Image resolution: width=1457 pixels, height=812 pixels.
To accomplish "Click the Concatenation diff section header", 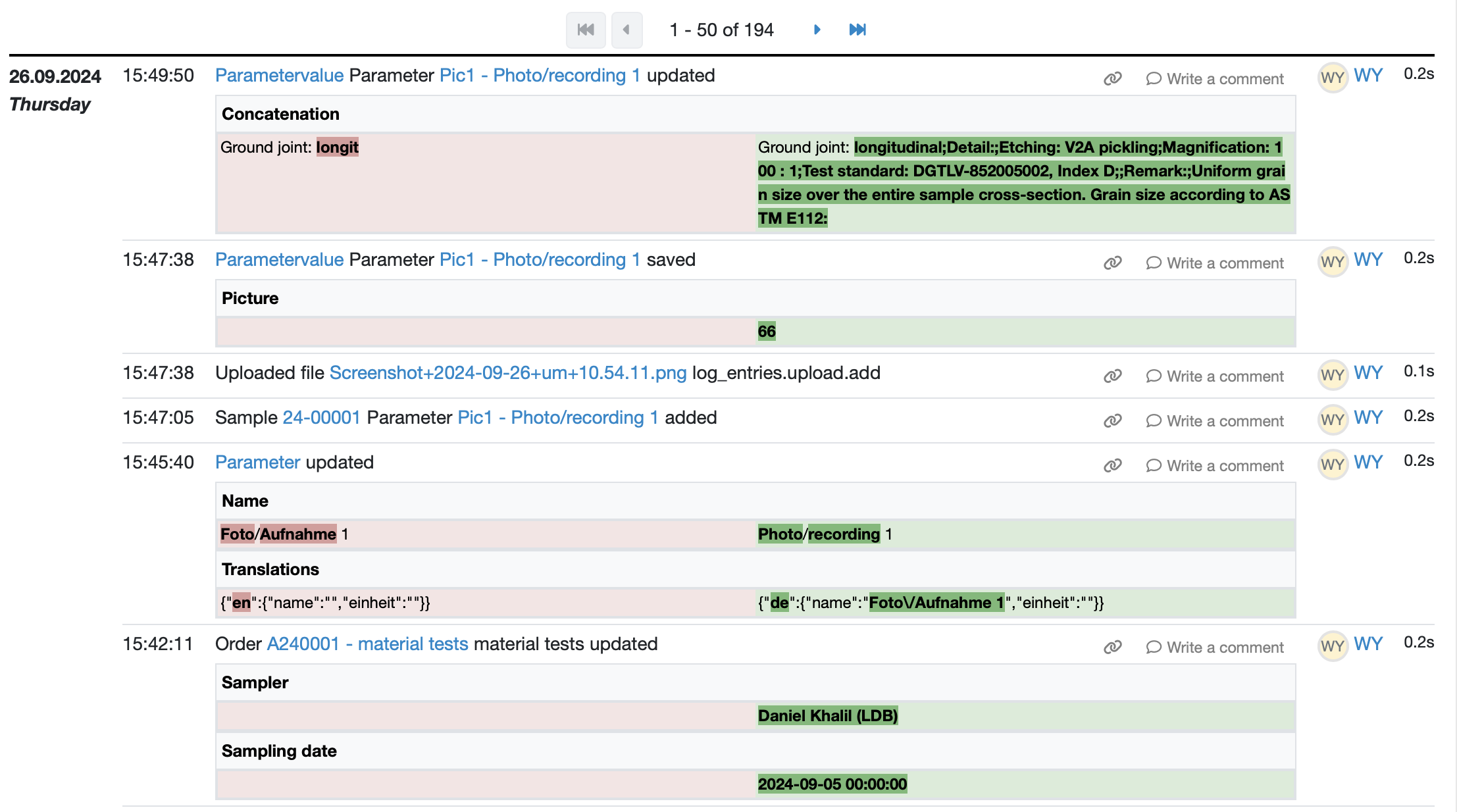I will (x=280, y=114).
